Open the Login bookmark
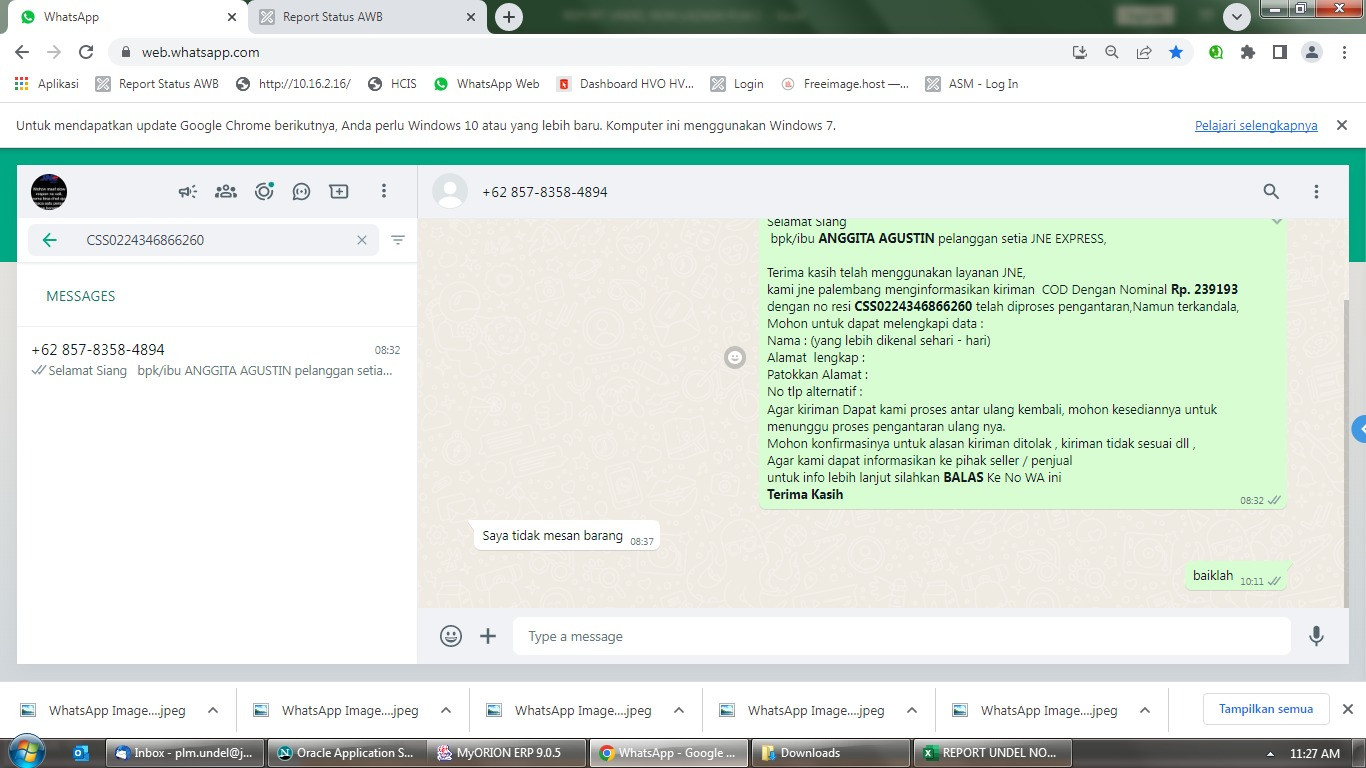Image resolution: width=1366 pixels, height=768 pixels. (x=737, y=84)
